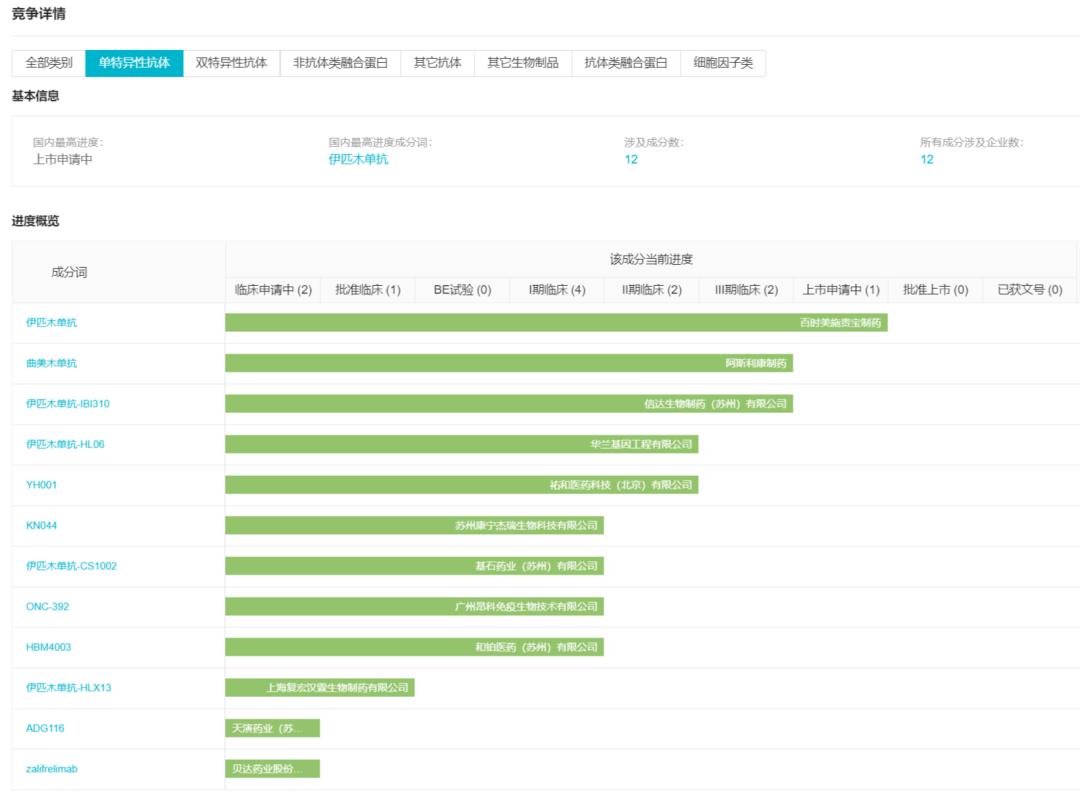Screen dimensions: 1080x793
Task: Open the 伊匹木单抗-HL06 ingredient link
Action: pyautogui.click(x=65, y=444)
